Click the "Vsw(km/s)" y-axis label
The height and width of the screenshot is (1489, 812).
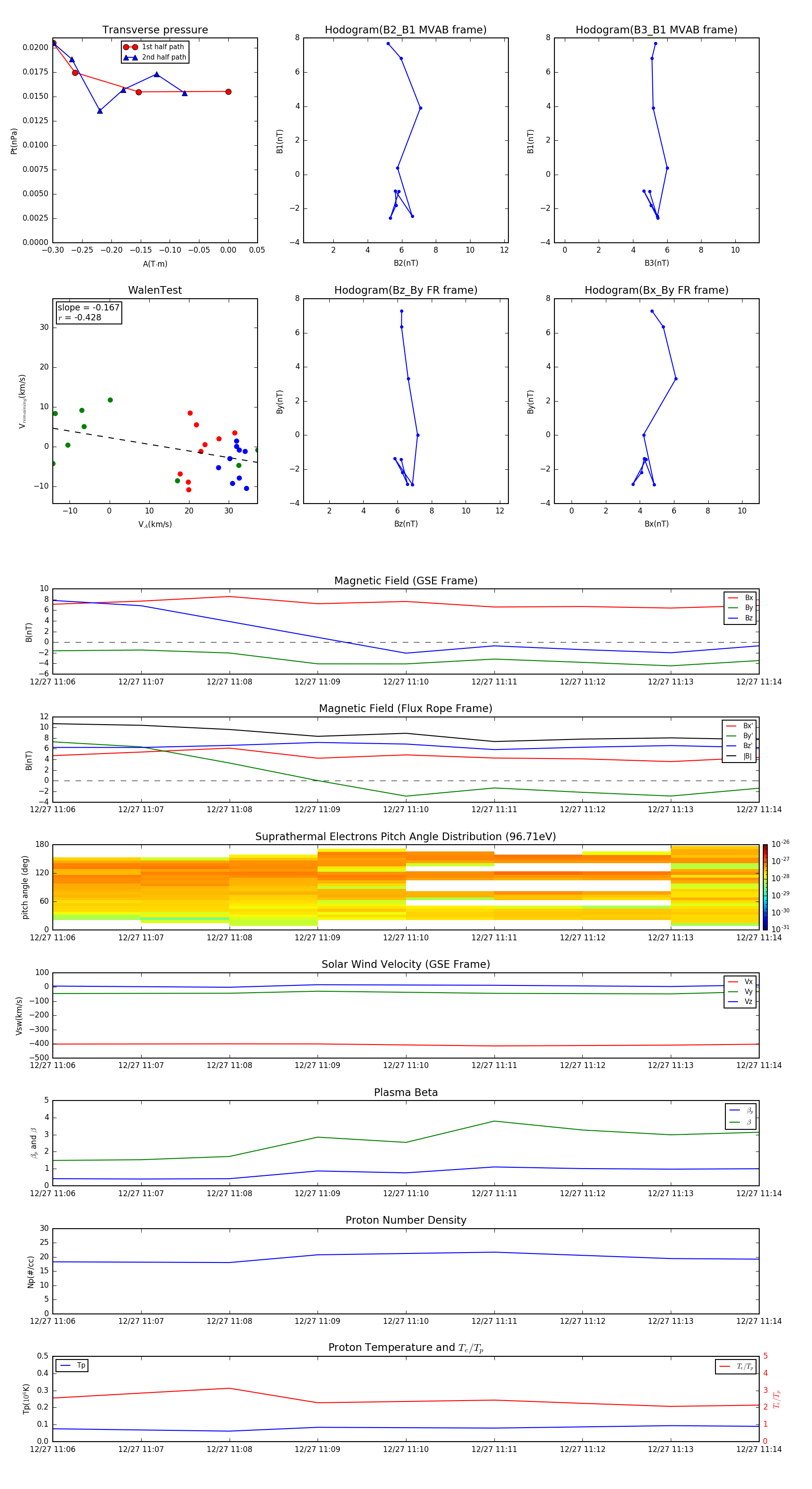[x=19, y=1016]
